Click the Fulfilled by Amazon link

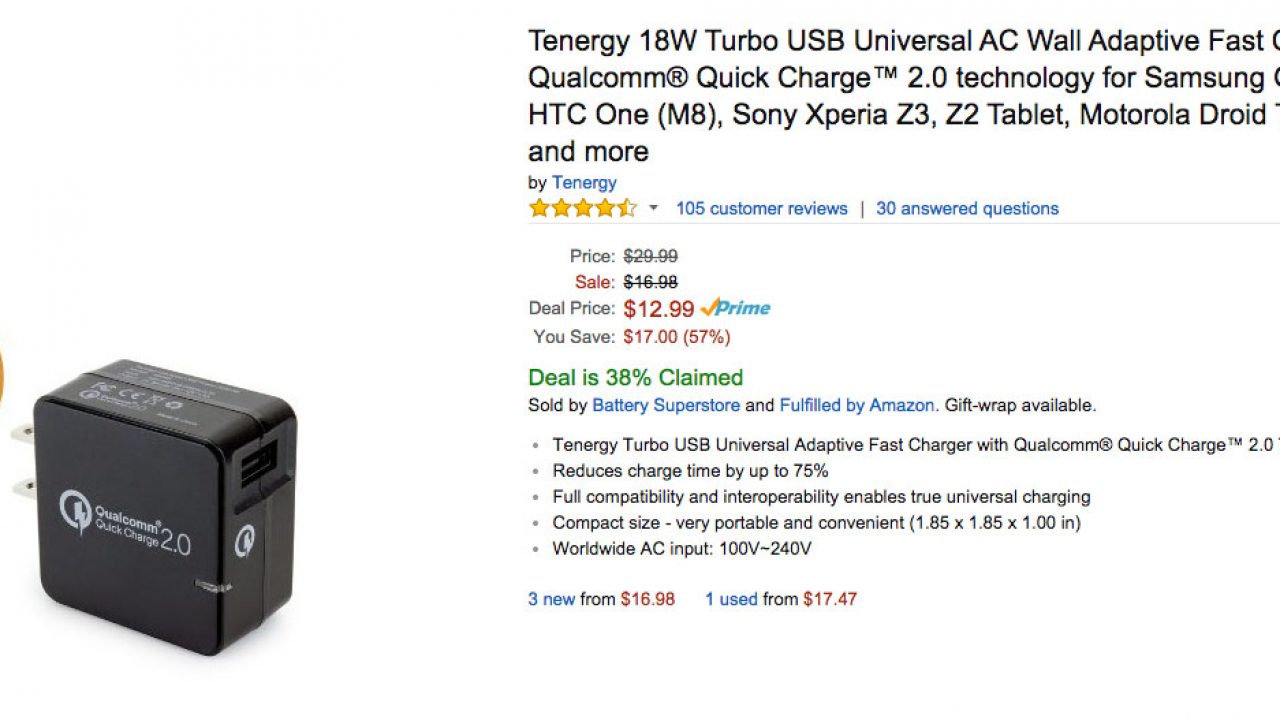pos(857,405)
